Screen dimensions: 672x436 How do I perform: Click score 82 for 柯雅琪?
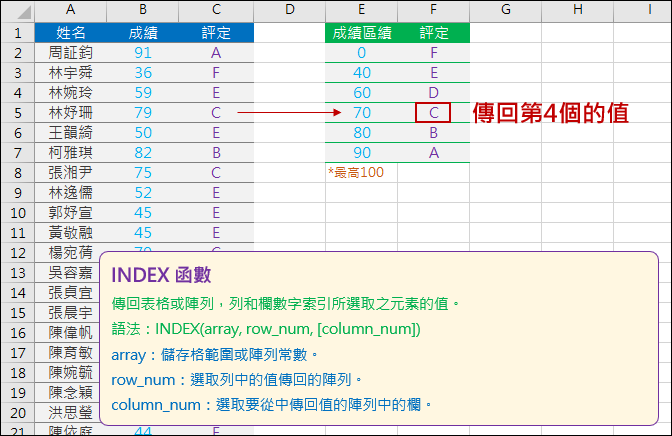pos(143,153)
